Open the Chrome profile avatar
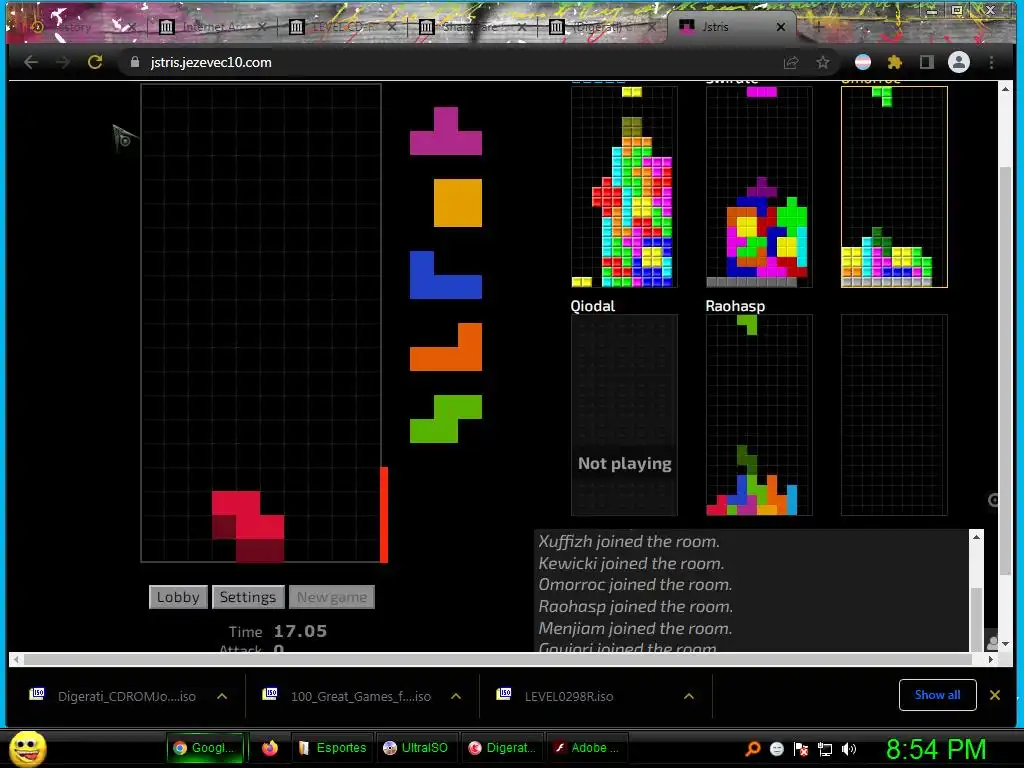This screenshot has width=1024, height=768. coord(959,62)
